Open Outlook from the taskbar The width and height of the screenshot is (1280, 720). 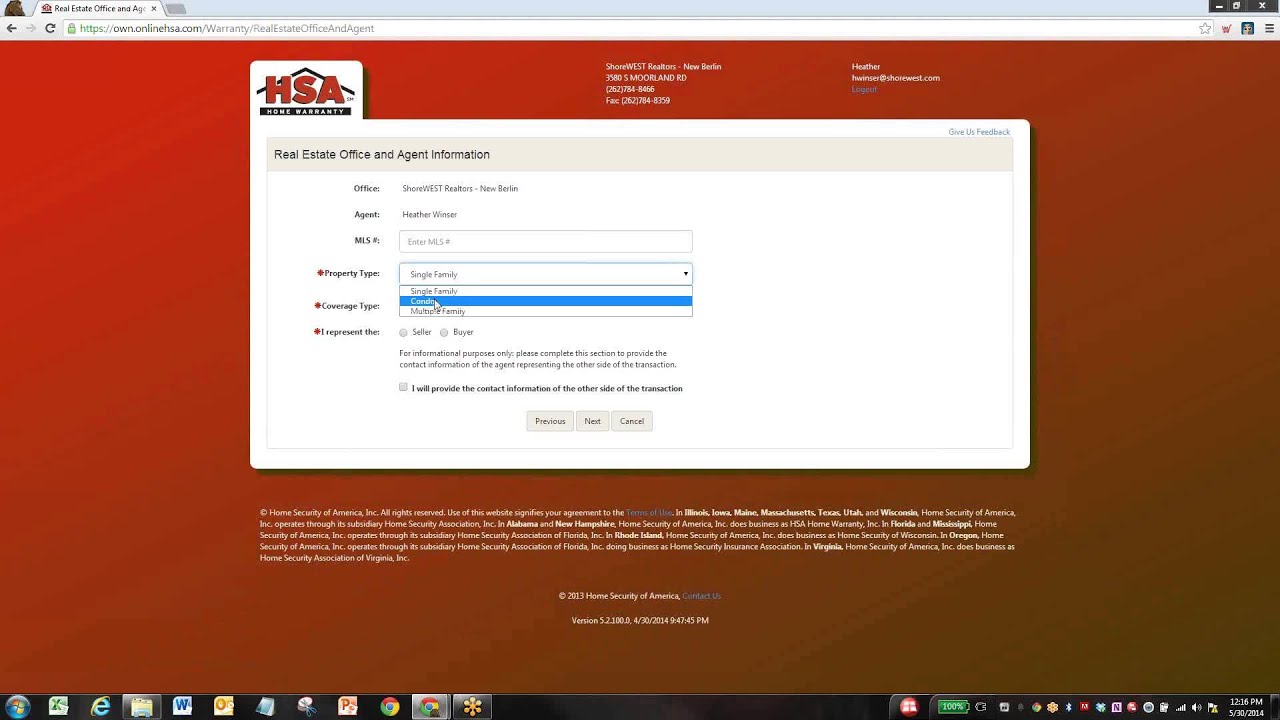223,706
